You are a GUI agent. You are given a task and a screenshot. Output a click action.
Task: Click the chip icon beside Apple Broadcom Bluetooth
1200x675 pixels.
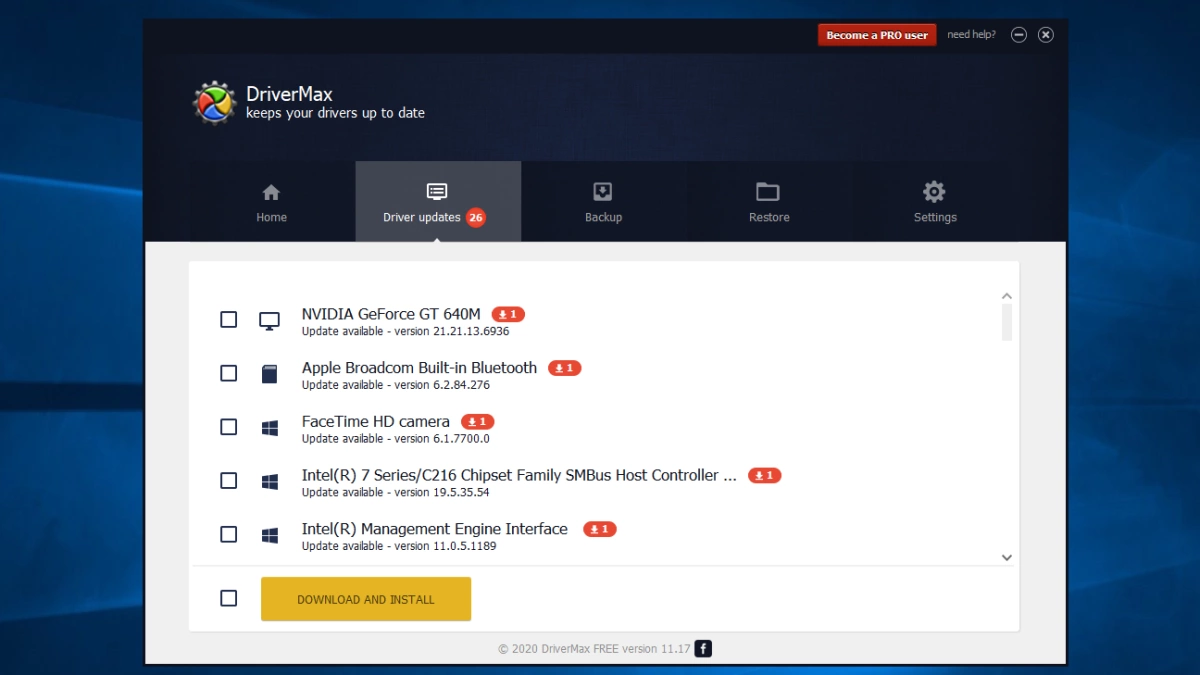(269, 374)
